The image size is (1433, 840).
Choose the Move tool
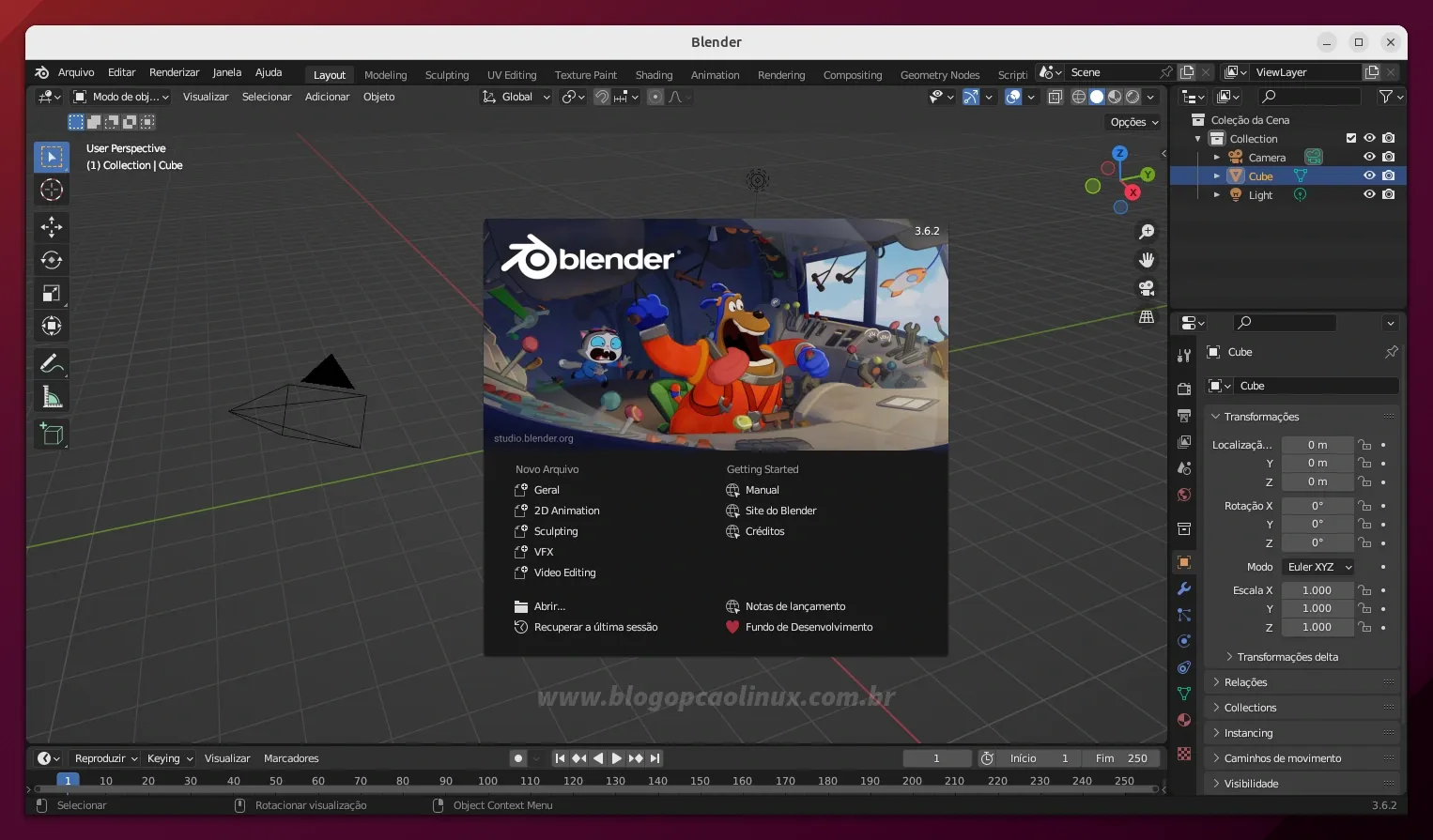52,226
